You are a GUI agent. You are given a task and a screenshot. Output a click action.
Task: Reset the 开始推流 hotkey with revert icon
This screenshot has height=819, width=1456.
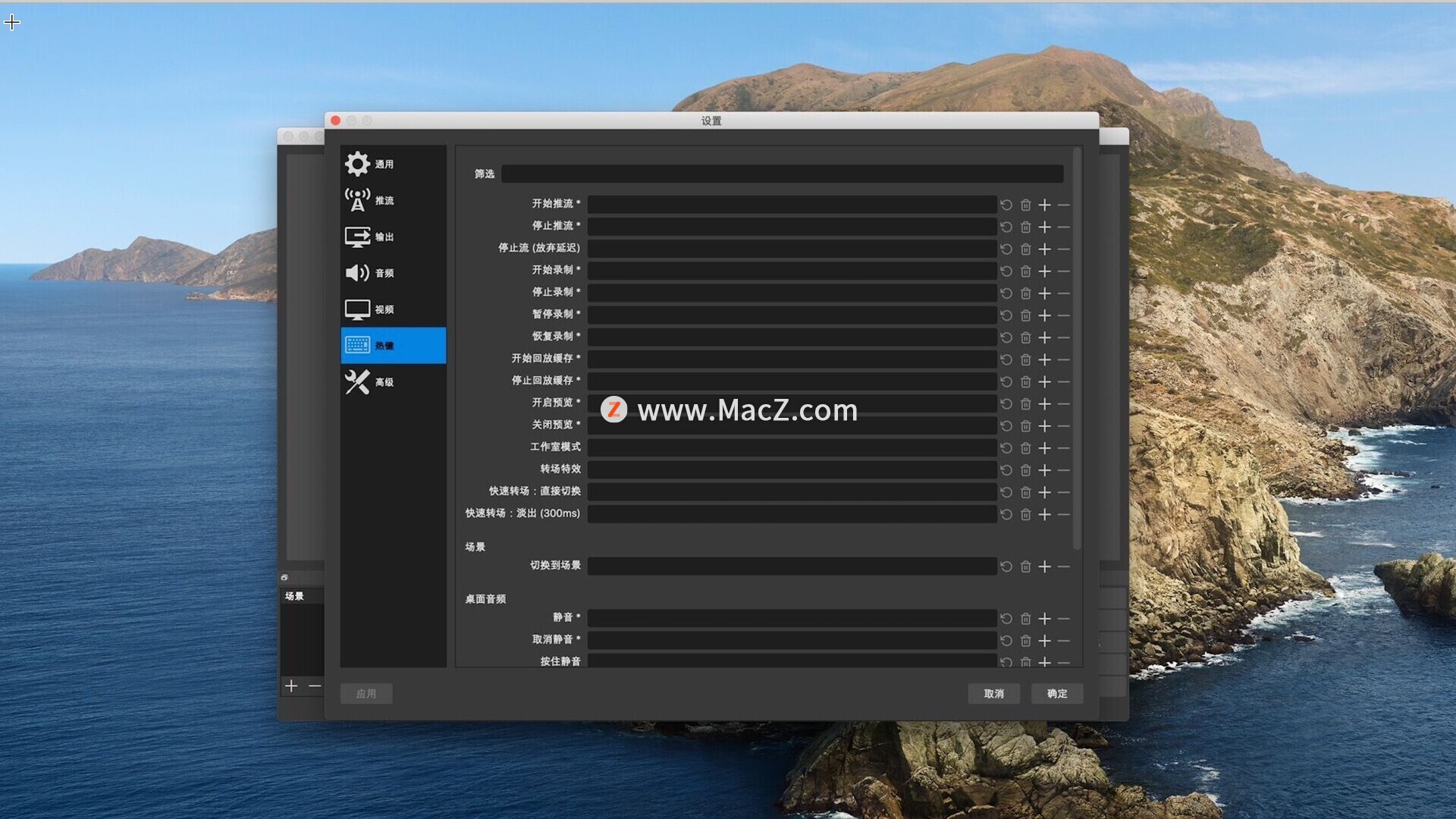pyautogui.click(x=1006, y=205)
